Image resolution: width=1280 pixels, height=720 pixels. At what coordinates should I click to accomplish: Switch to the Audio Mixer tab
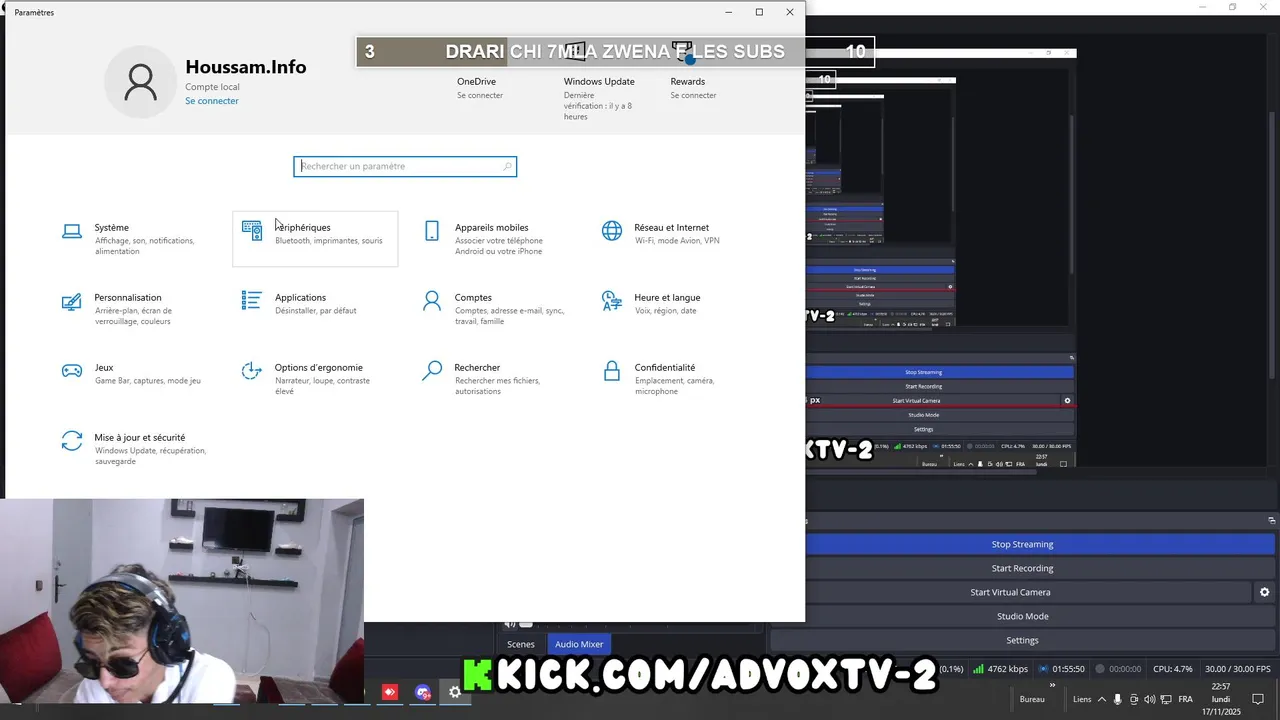579,644
